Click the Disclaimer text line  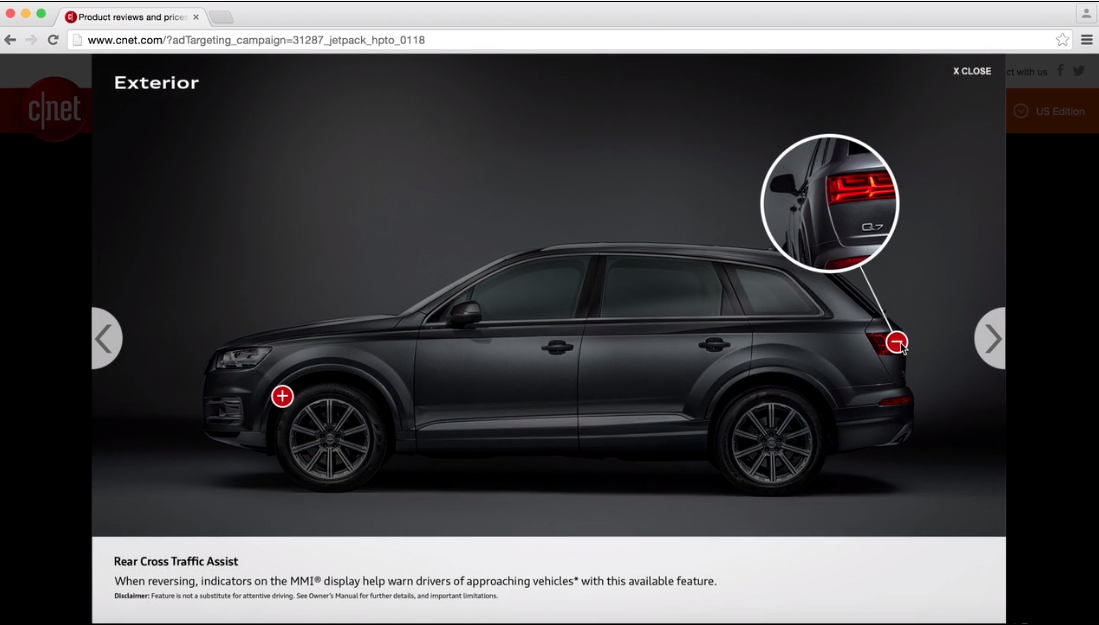(x=306, y=596)
